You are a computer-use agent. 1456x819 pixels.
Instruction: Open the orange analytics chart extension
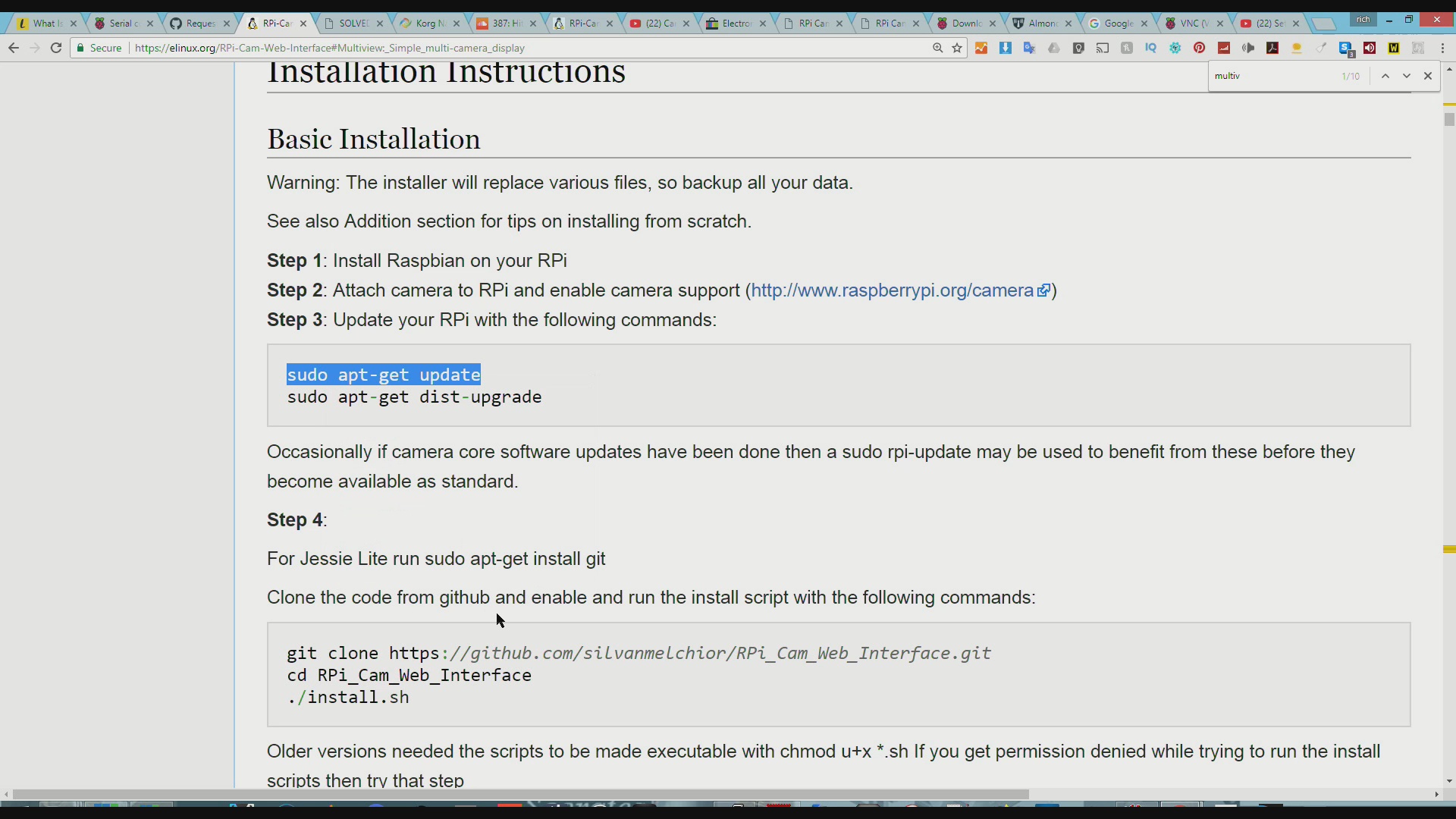(x=981, y=48)
